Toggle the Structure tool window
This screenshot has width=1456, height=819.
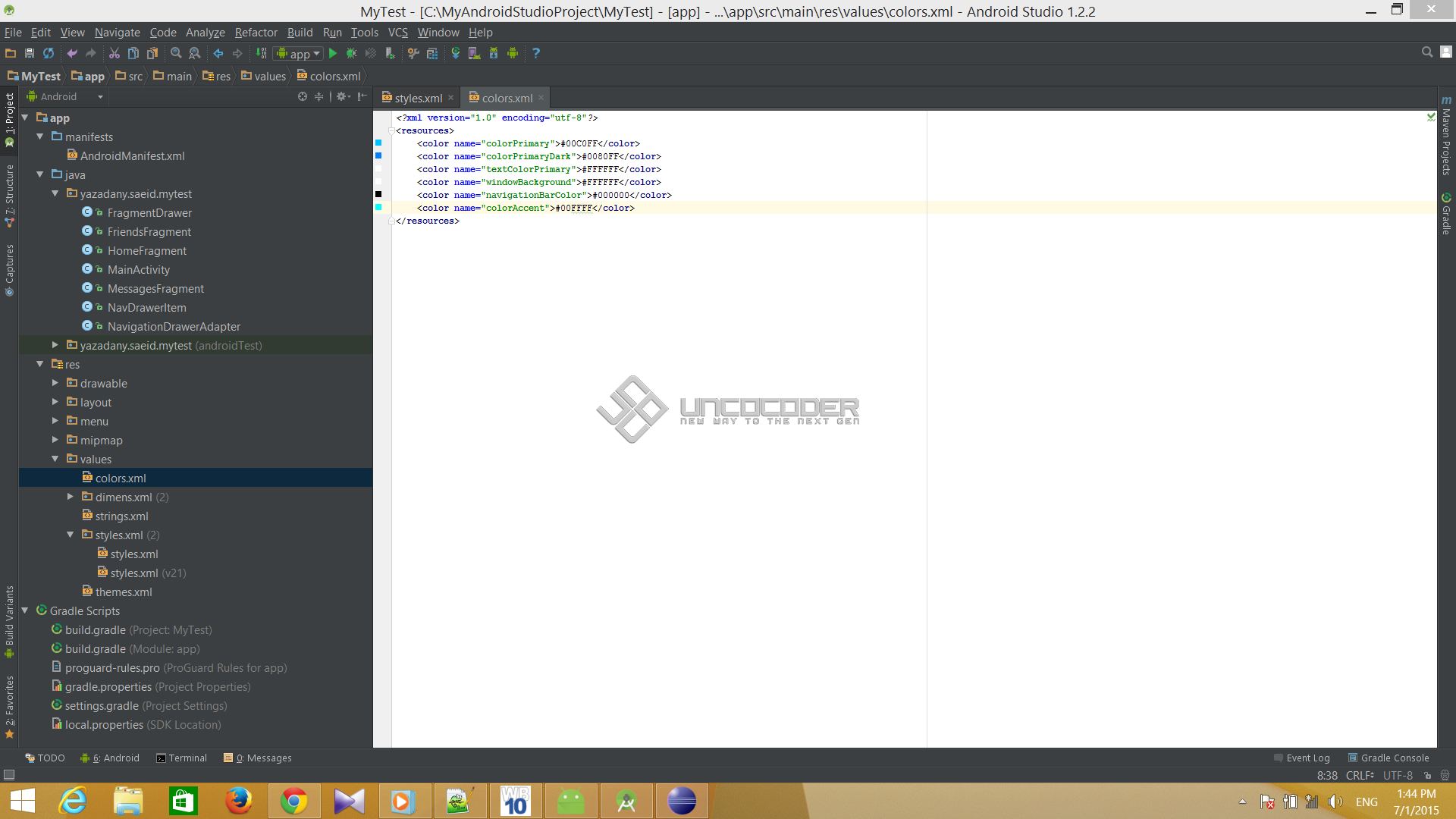coord(9,197)
